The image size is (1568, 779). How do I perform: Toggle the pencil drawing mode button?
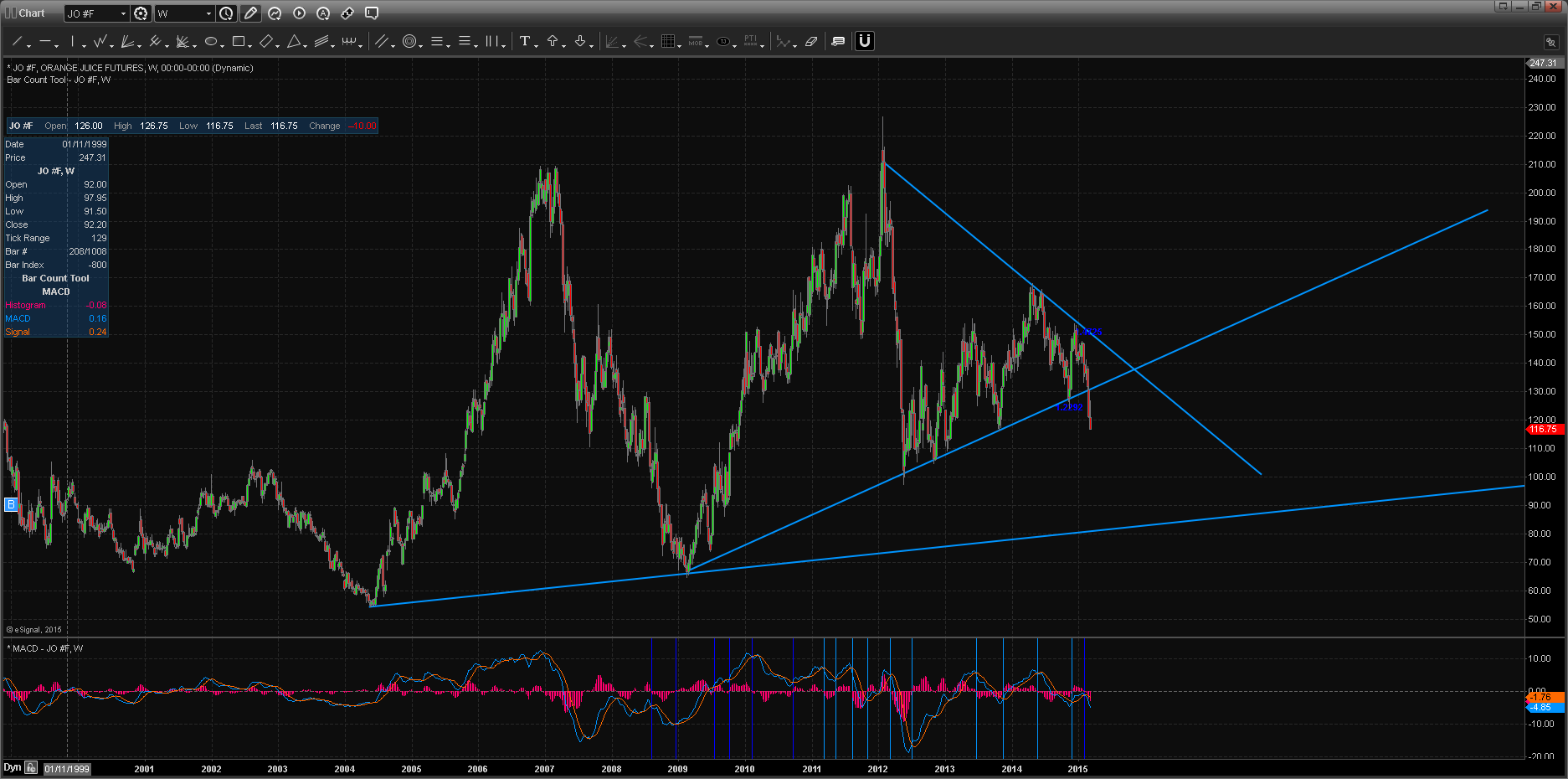(250, 13)
